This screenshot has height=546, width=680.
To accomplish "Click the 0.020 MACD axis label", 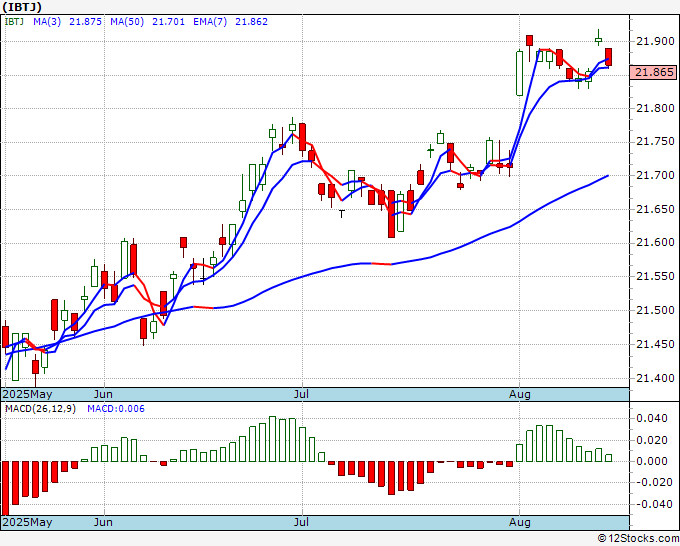I will coord(652,440).
